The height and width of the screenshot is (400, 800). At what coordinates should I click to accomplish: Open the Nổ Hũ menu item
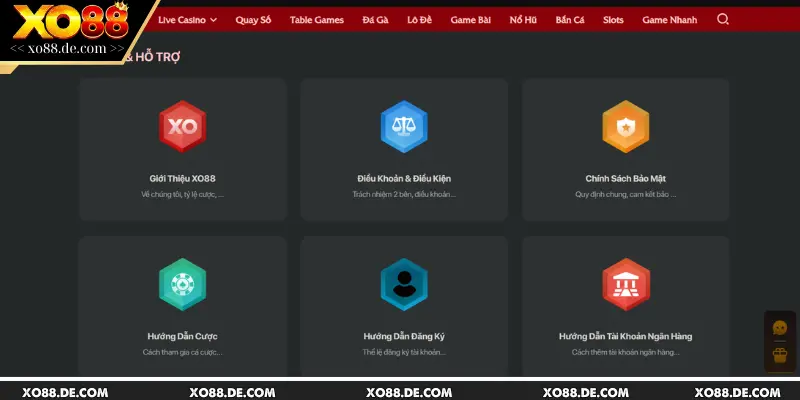pyautogui.click(x=522, y=19)
